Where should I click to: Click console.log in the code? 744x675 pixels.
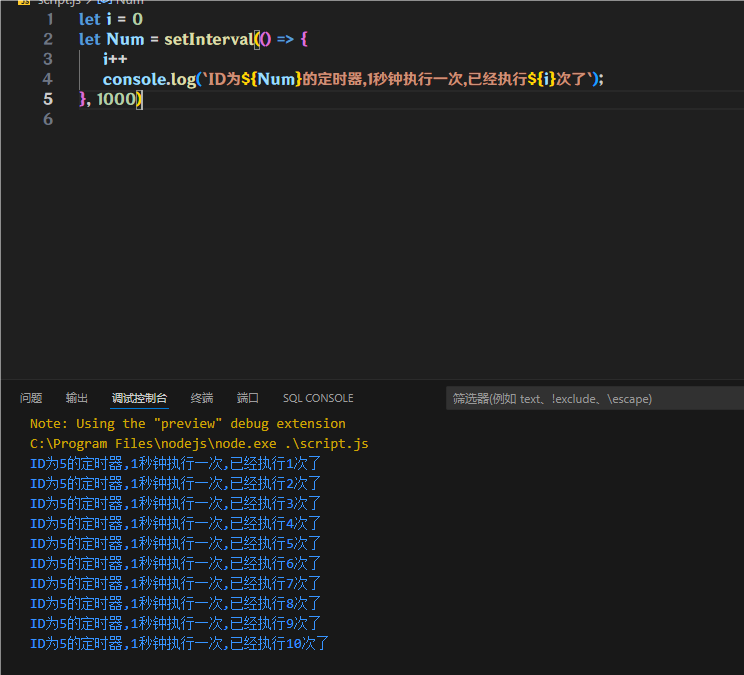(x=149, y=79)
